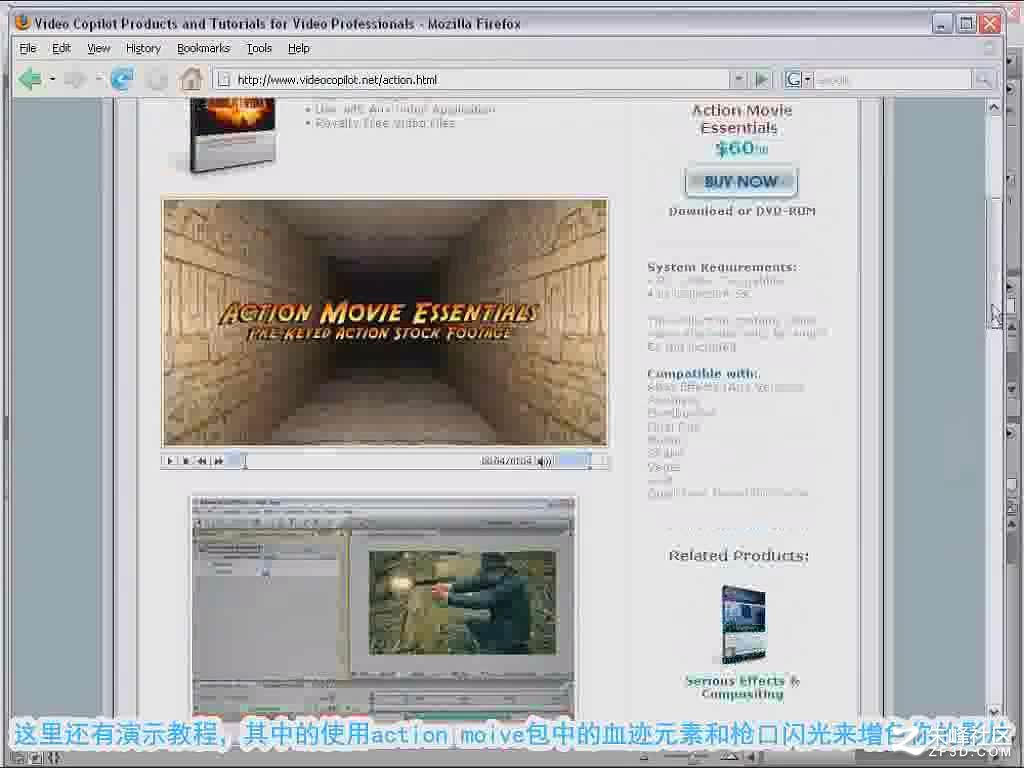Click the greyed Forward arrow button
This screenshot has height=768, width=1024.
[x=76, y=80]
